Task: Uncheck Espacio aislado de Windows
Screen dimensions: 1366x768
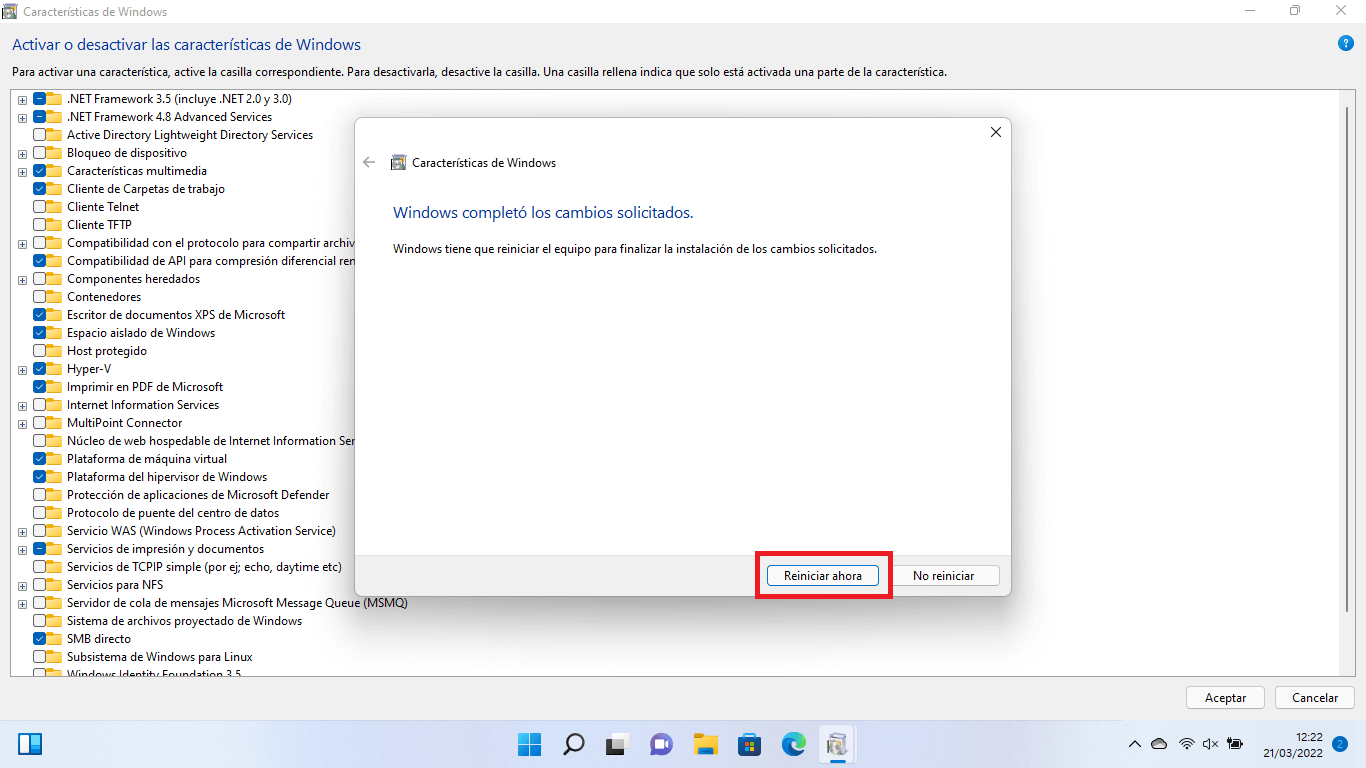Action: click(x=39, y=333)
